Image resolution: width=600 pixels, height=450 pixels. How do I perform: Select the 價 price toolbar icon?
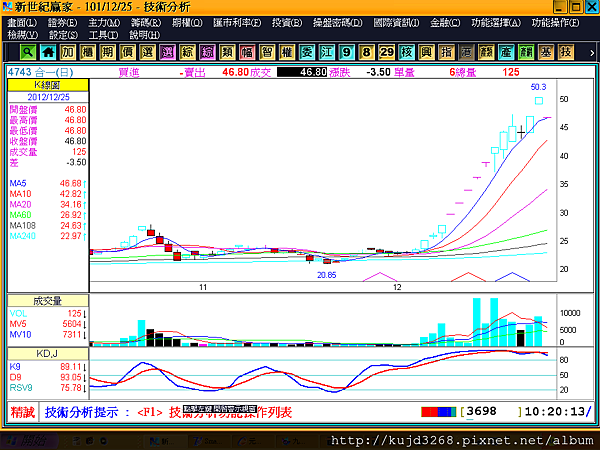[x=128, y=52]
